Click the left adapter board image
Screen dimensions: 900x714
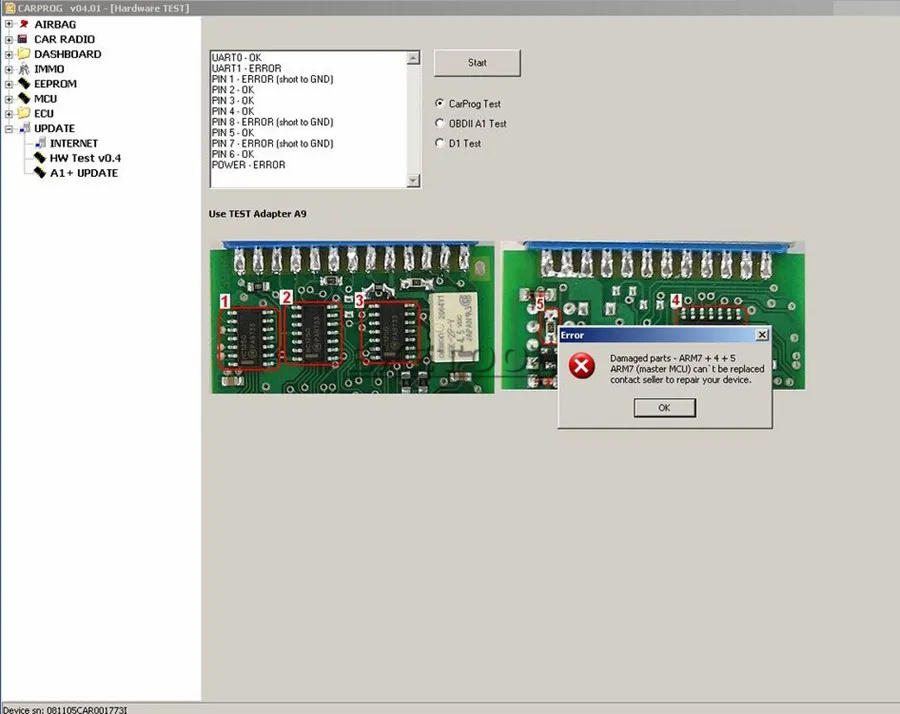coord(352,317)
